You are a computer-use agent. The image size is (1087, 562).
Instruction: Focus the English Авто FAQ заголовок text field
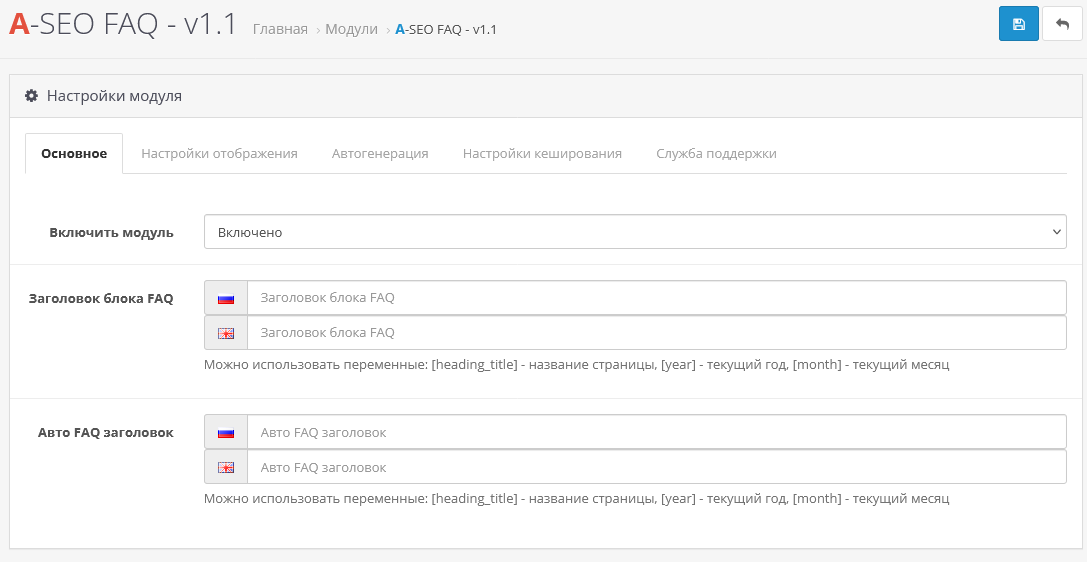coord(656,467)
